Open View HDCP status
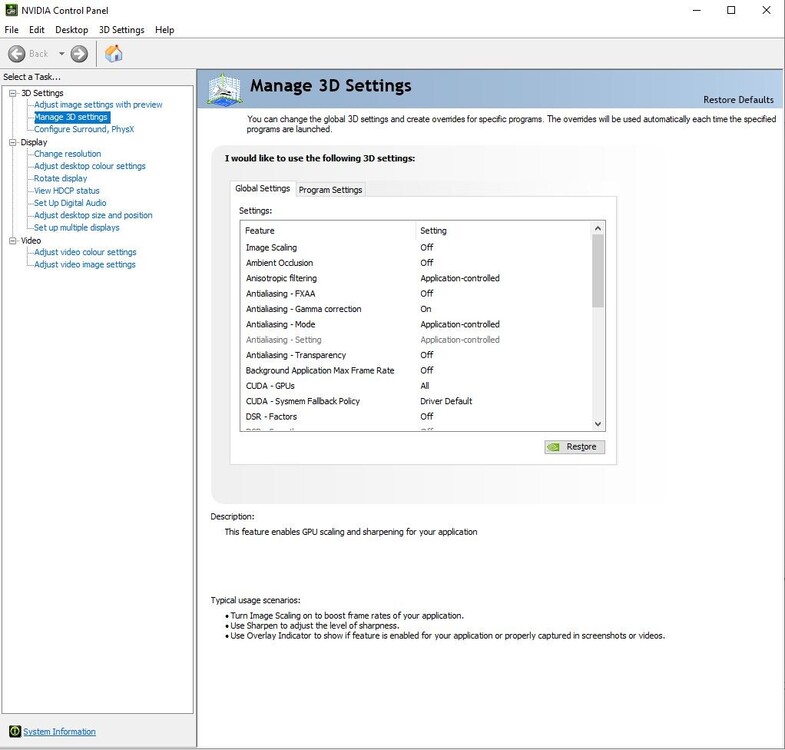This screenshot has height=750, width=785. click(67, 191)
